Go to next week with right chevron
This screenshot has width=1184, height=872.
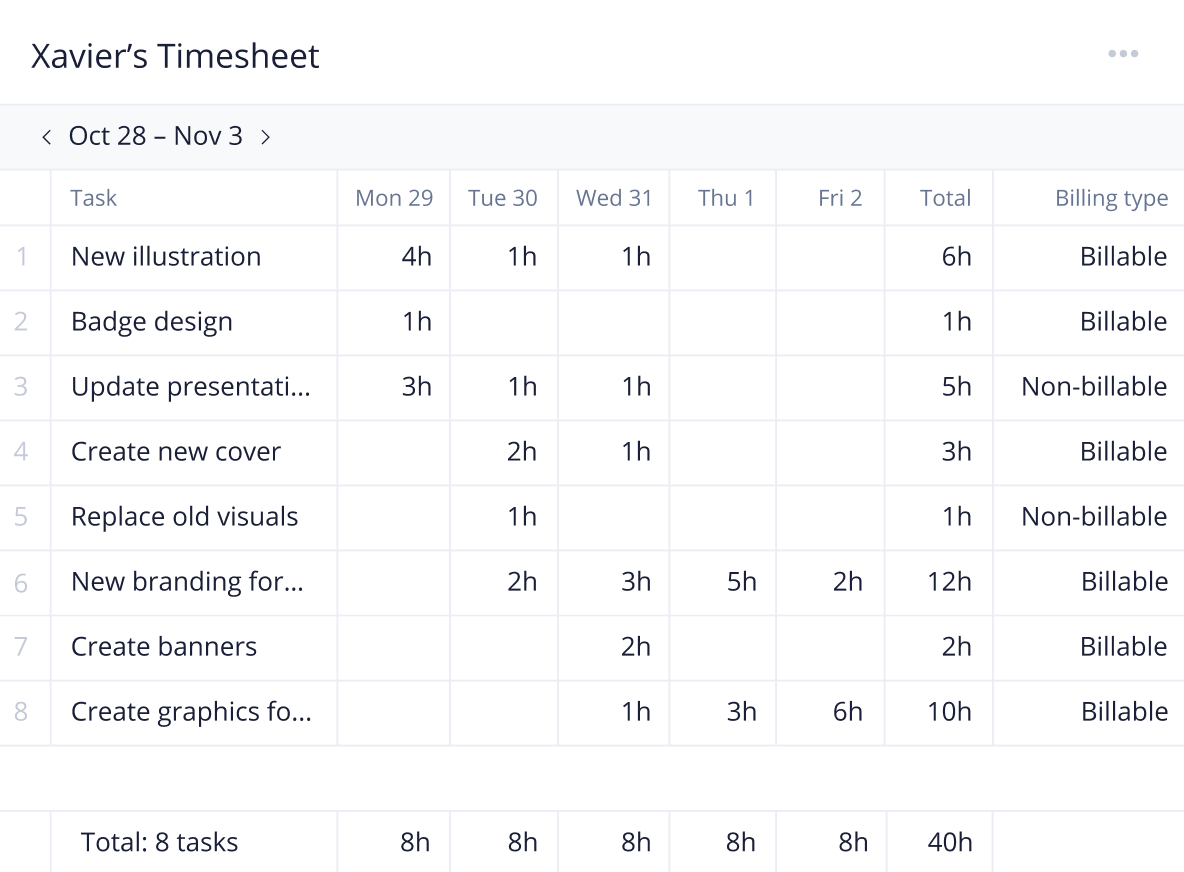tap(265, 137)
